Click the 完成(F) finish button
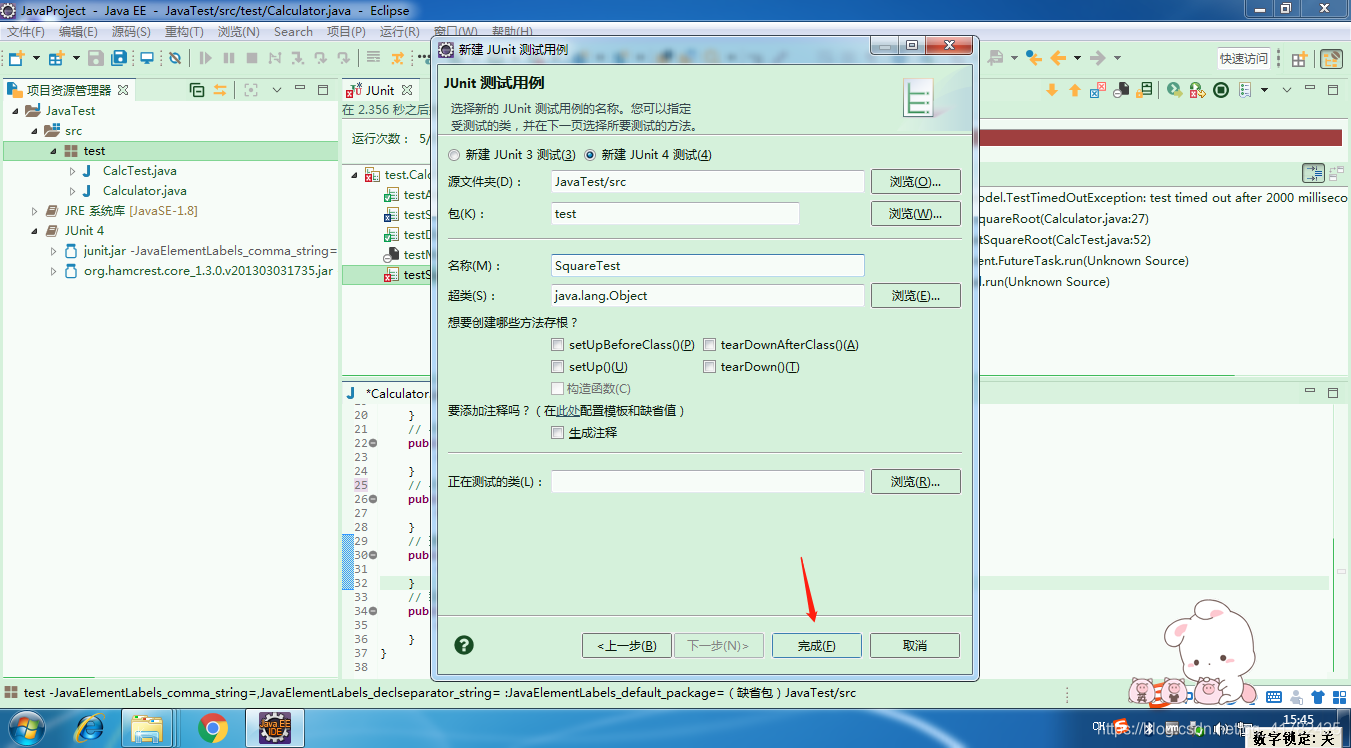This screenshot has width=1351, height=748. tap(816, 646)
